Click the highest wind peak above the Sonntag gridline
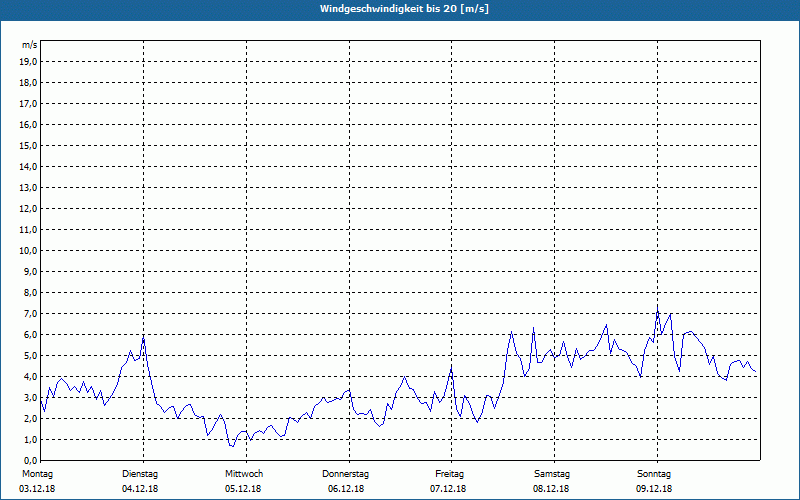Image resolution: width=800 pixels, height=500 pixels. [x=657, y=308]
